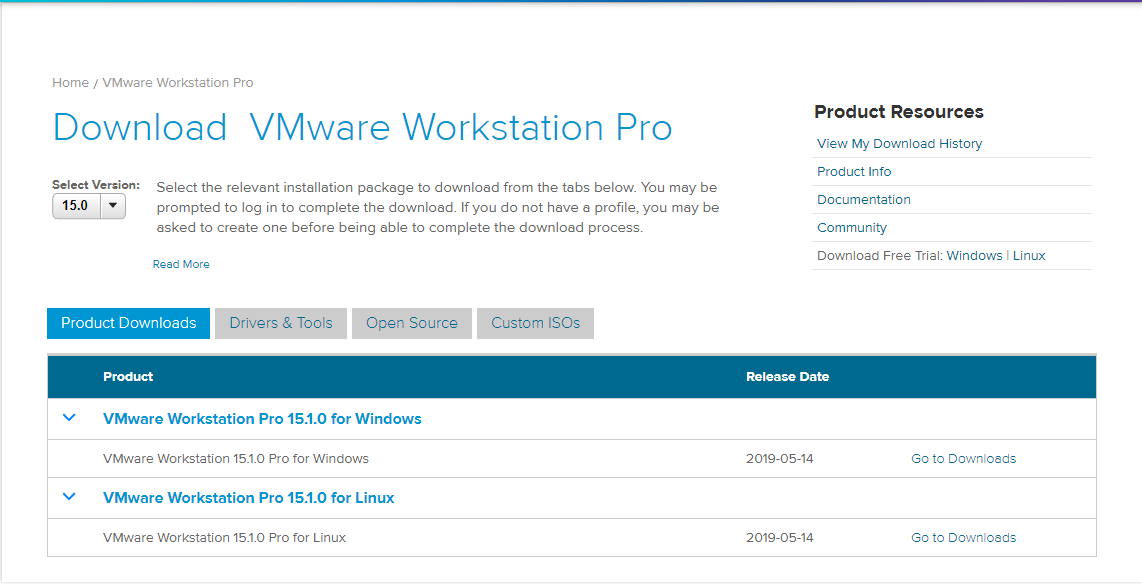Visit the Community link
Image resolution: width=1142 pixels, height=584 pixels.
pyautogui.click(x=851, y=227)
